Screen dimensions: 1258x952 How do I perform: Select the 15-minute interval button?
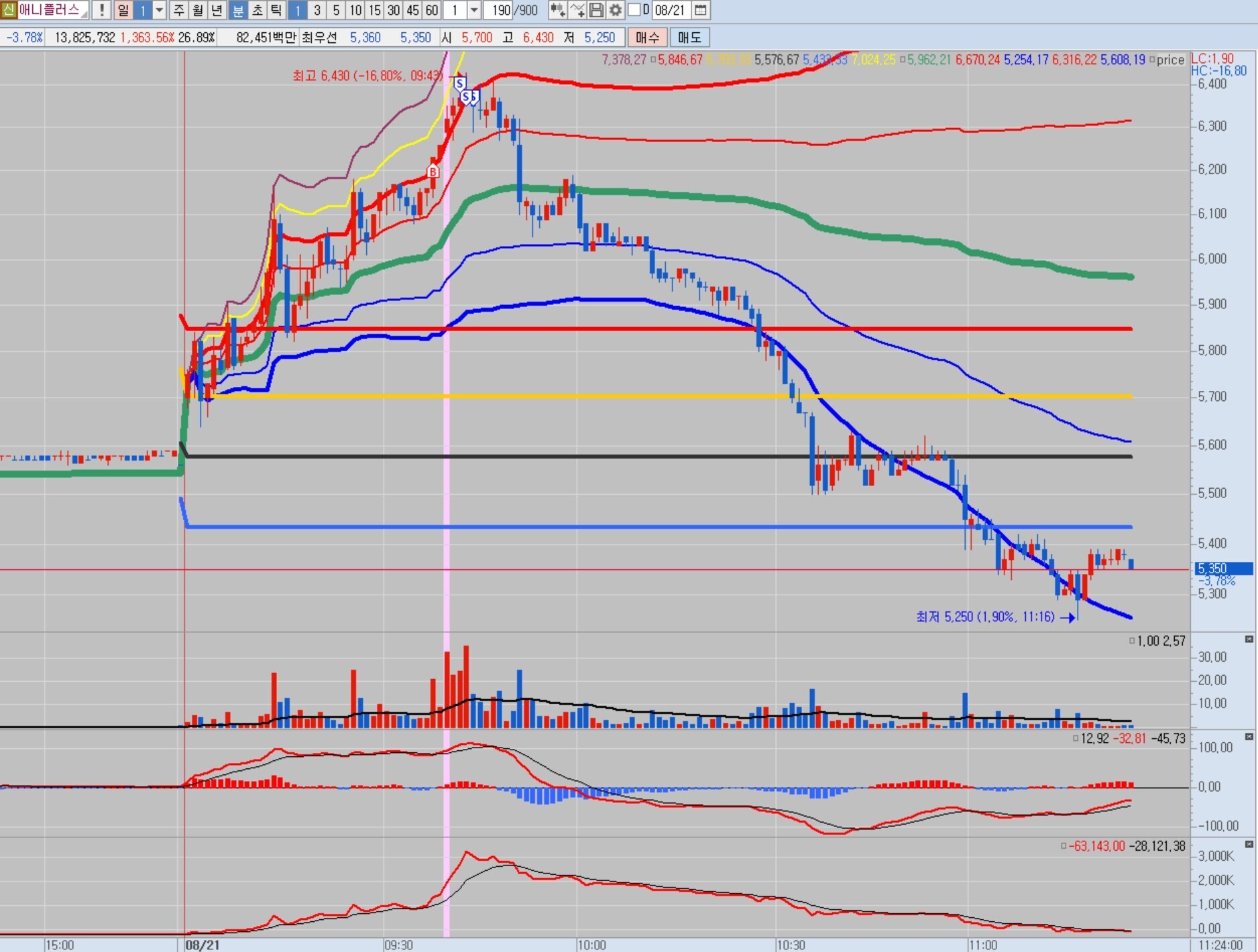(x=375, y=10)
